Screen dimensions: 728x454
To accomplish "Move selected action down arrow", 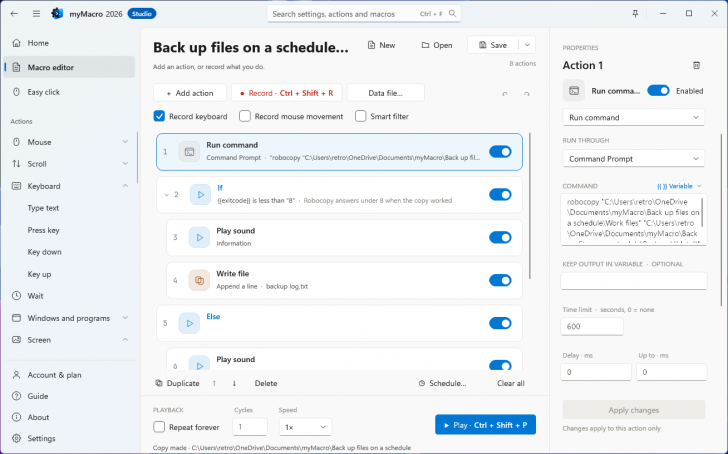I will [234, 383].
